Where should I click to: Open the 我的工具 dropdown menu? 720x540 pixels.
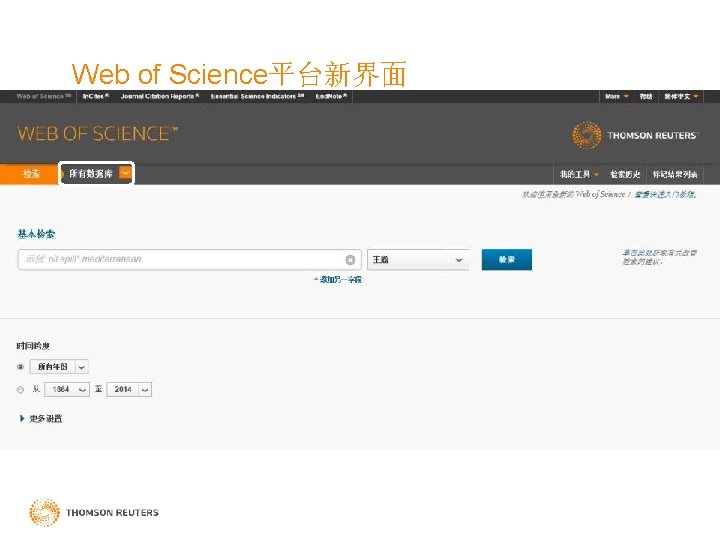coord(579,174)
